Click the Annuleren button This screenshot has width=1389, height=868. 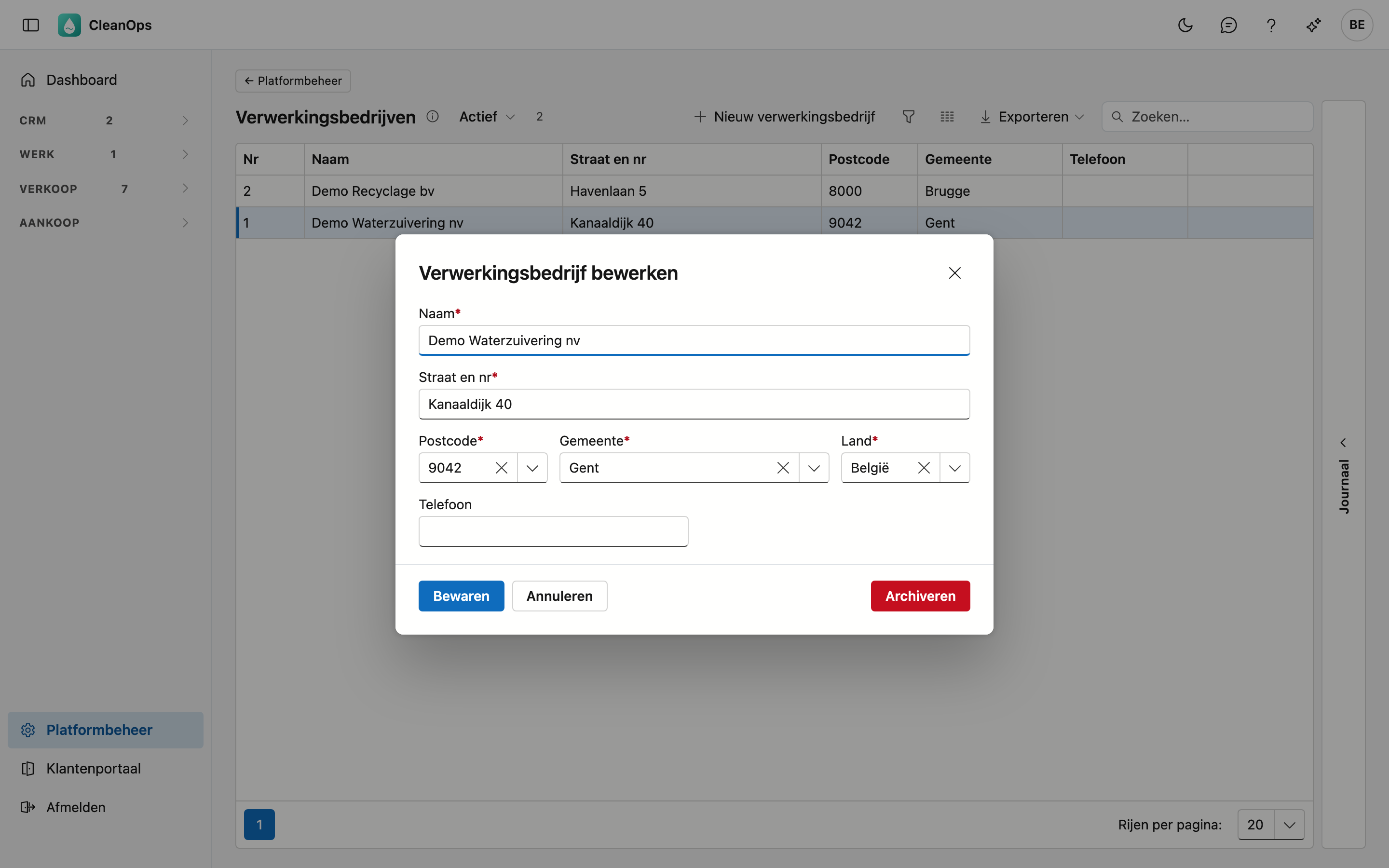click(x=559, y=596)
